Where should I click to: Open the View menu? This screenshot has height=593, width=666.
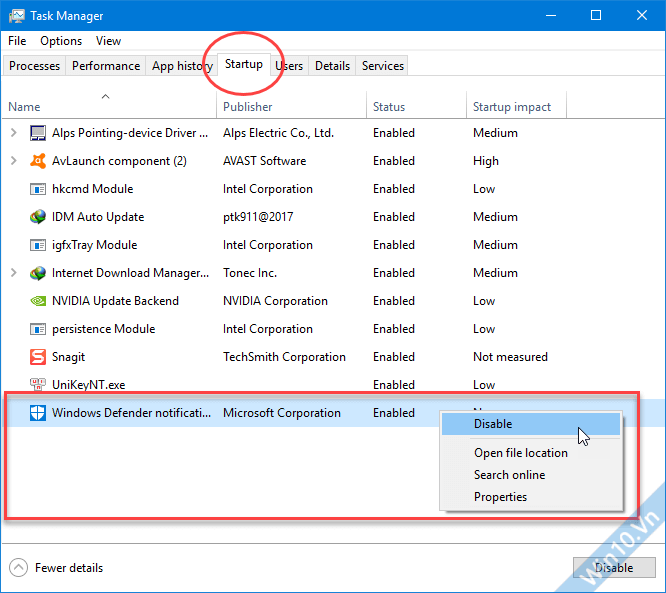108,41
